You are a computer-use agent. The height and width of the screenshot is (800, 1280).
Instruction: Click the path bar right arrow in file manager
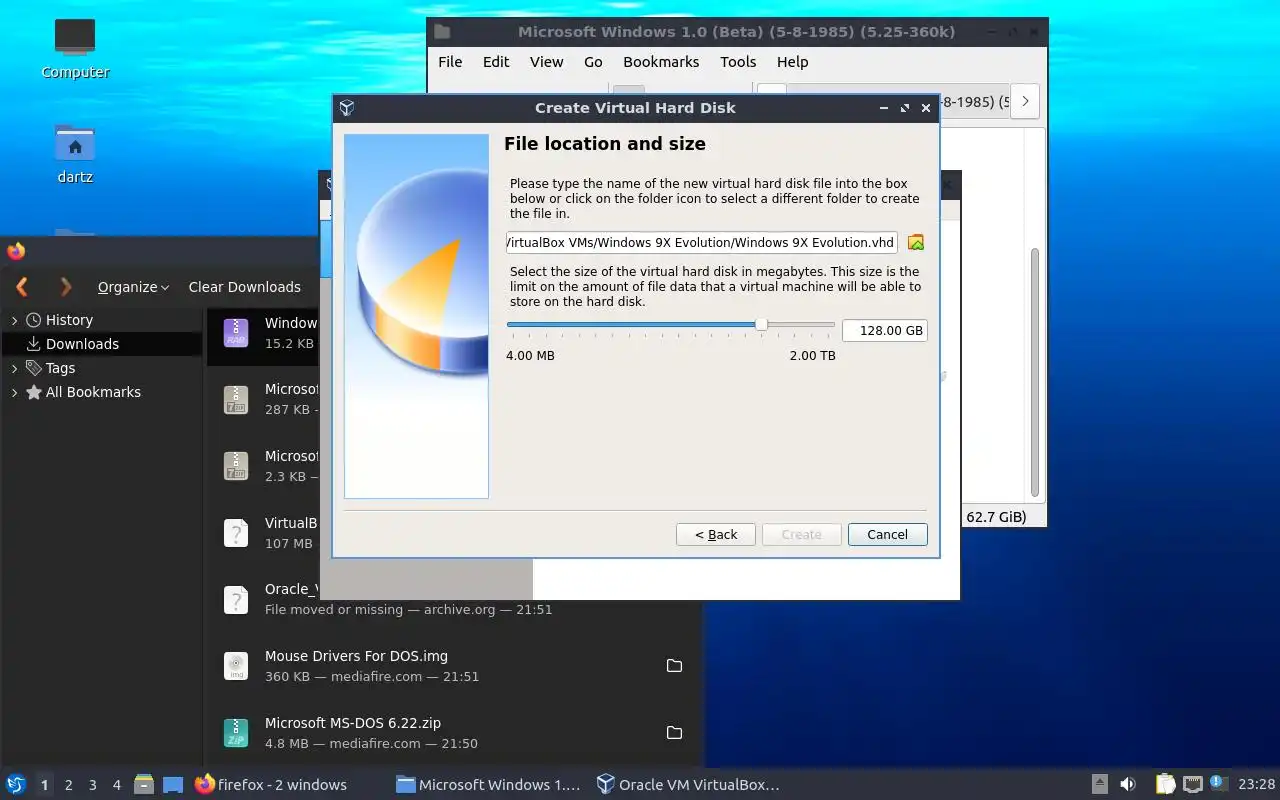[1025, 101]
